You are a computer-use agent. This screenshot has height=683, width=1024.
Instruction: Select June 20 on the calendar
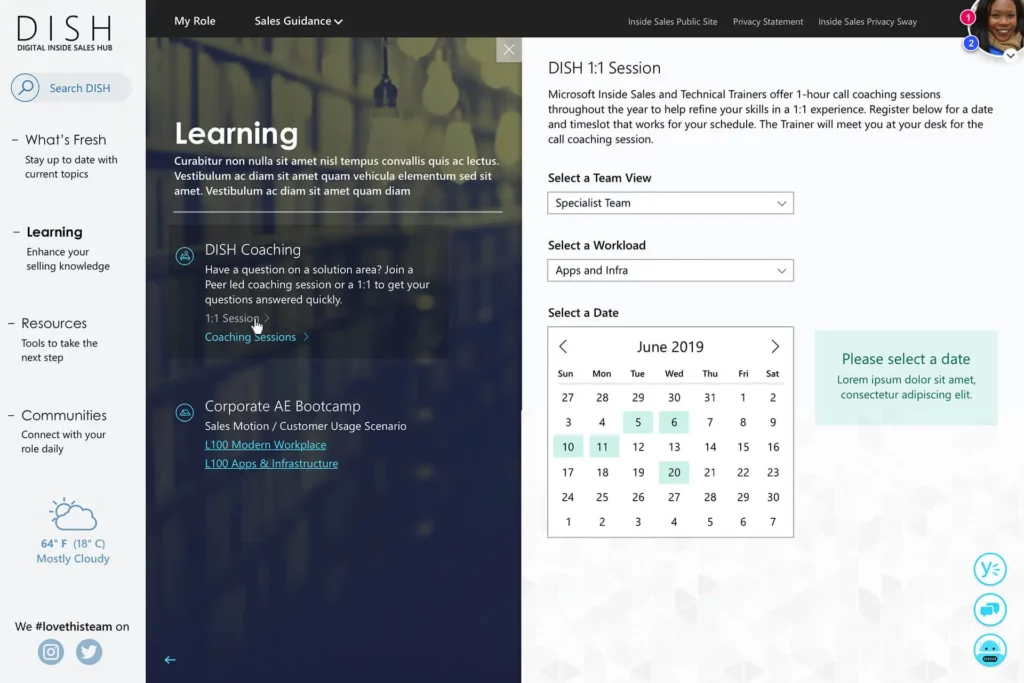[674, 473]
